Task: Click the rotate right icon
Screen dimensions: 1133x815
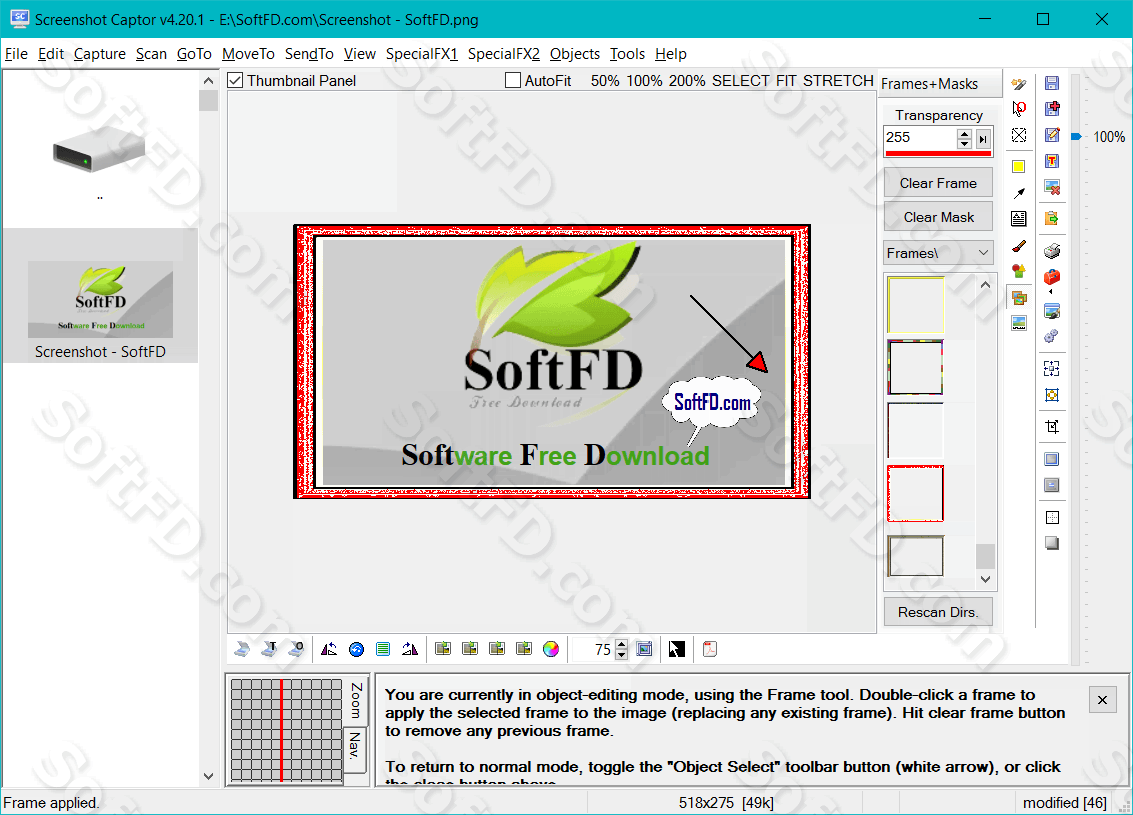Action: pyautogui.click(x=410, y=650)
